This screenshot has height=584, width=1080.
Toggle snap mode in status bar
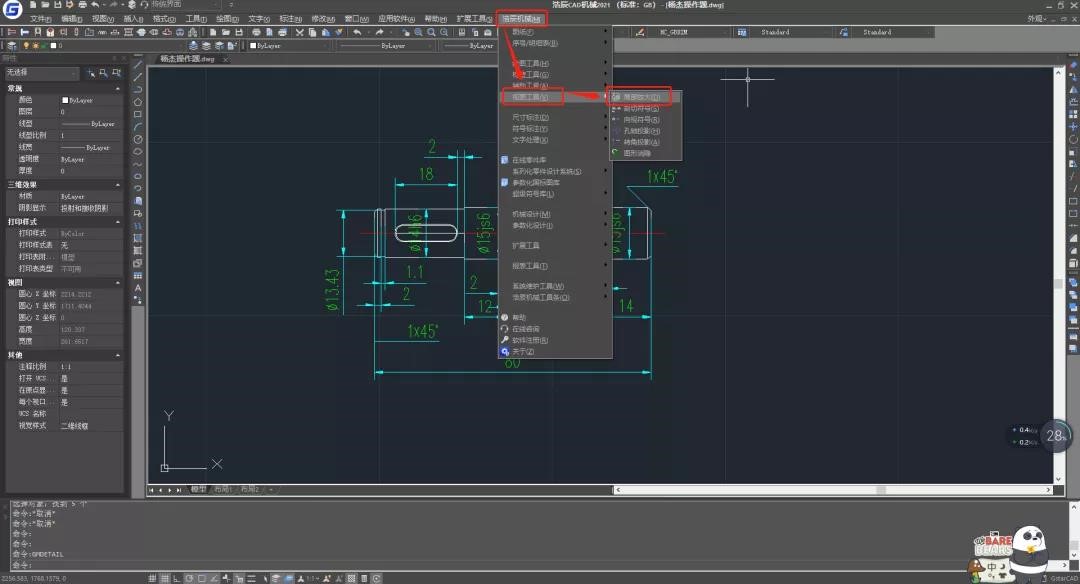point(152,578)
